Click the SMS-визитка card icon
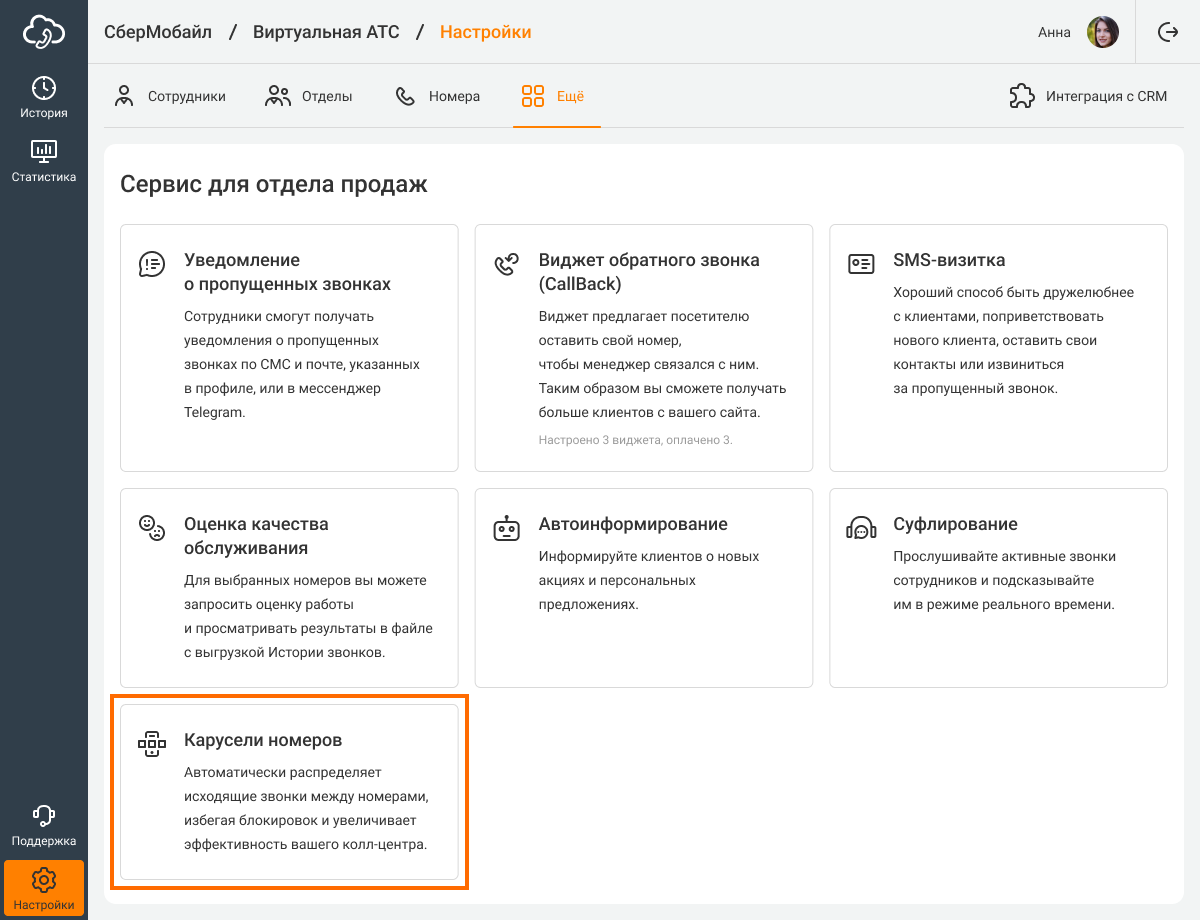 pyautogui.click(x=861, y=264)
